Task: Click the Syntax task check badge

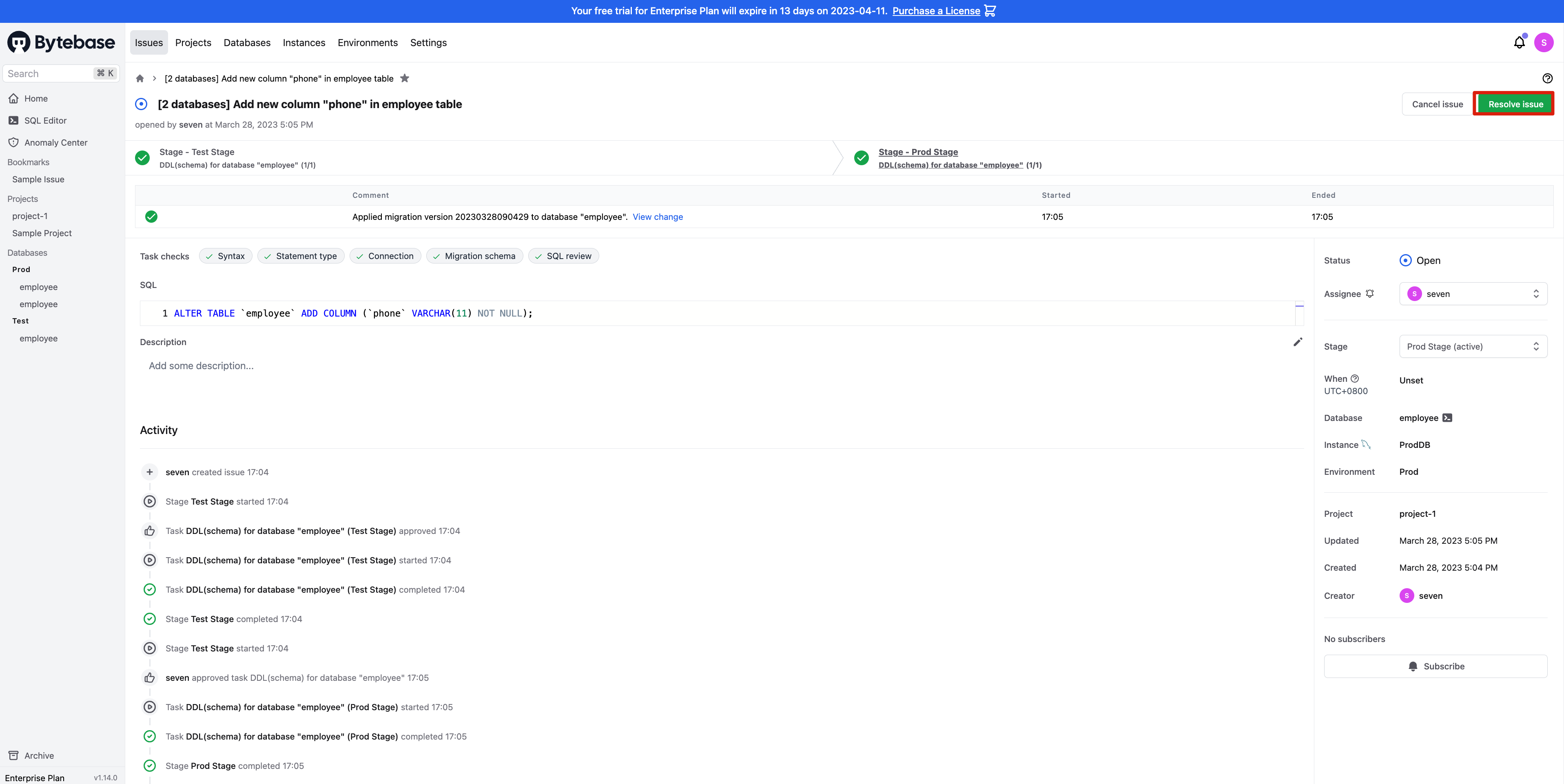Action: pyautogui.click(x=225, y=256)
